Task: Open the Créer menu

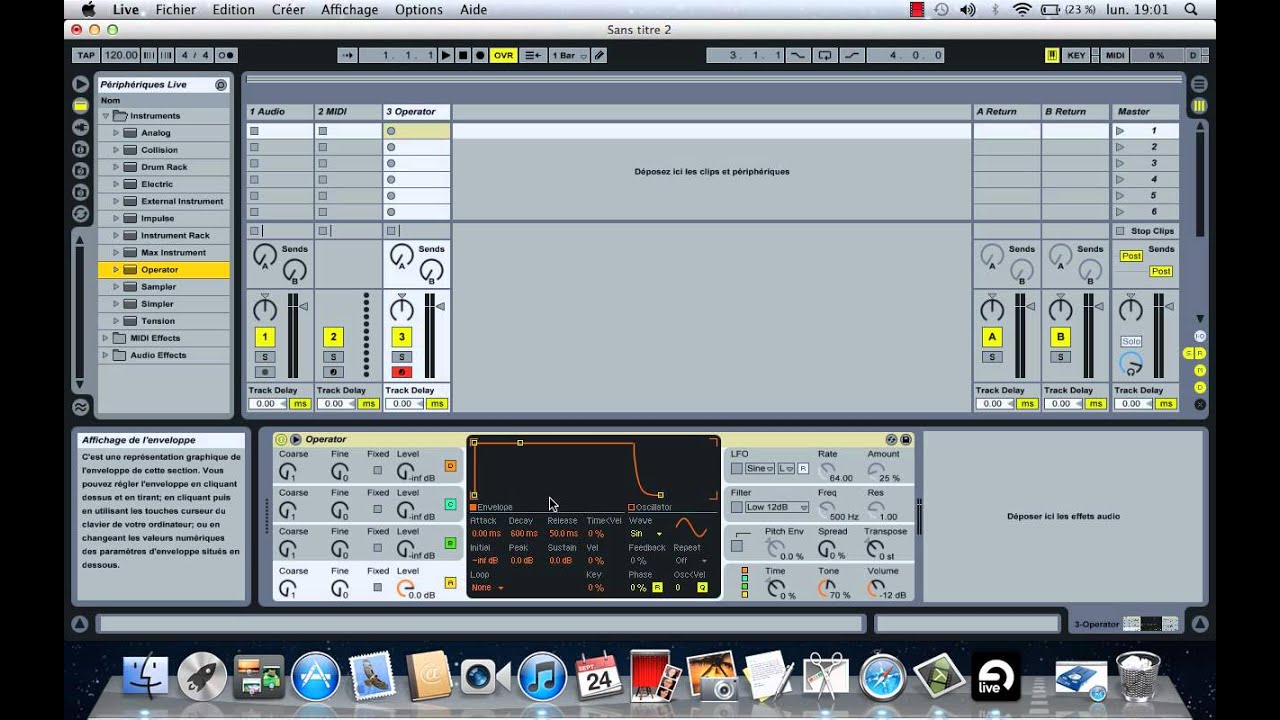Action: pyautogui.click(x=288, y=9)
